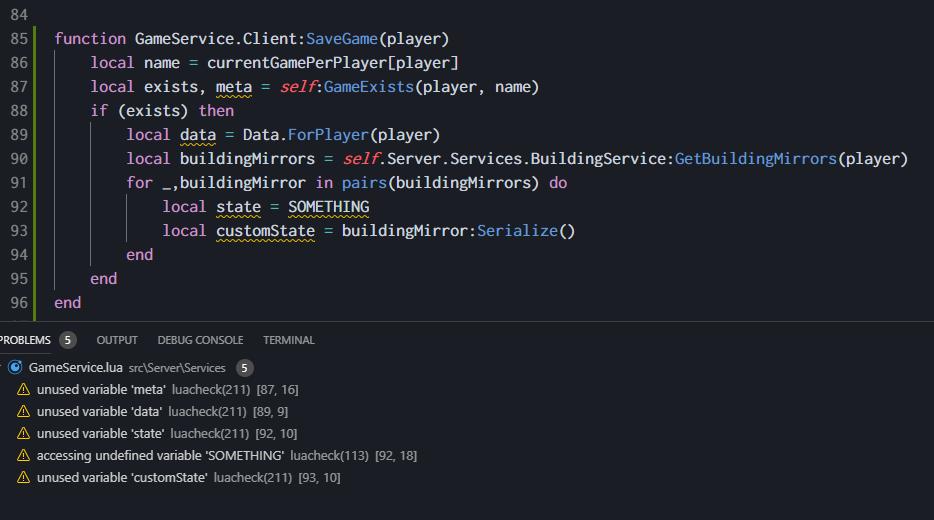Viewport: 934px width, 520px height.
Task: Click line number 91 in gutter
Action: [19, 183]
